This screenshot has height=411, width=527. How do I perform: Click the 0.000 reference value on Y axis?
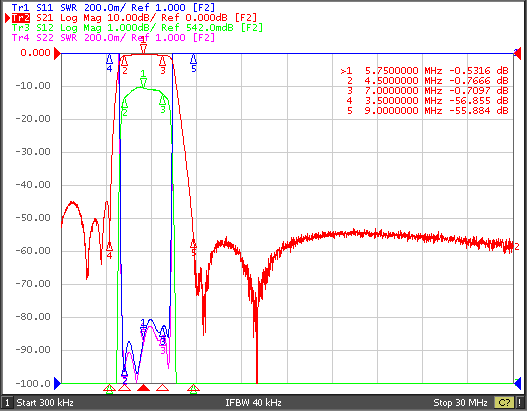pyautogui.click(x=35, y=53)
